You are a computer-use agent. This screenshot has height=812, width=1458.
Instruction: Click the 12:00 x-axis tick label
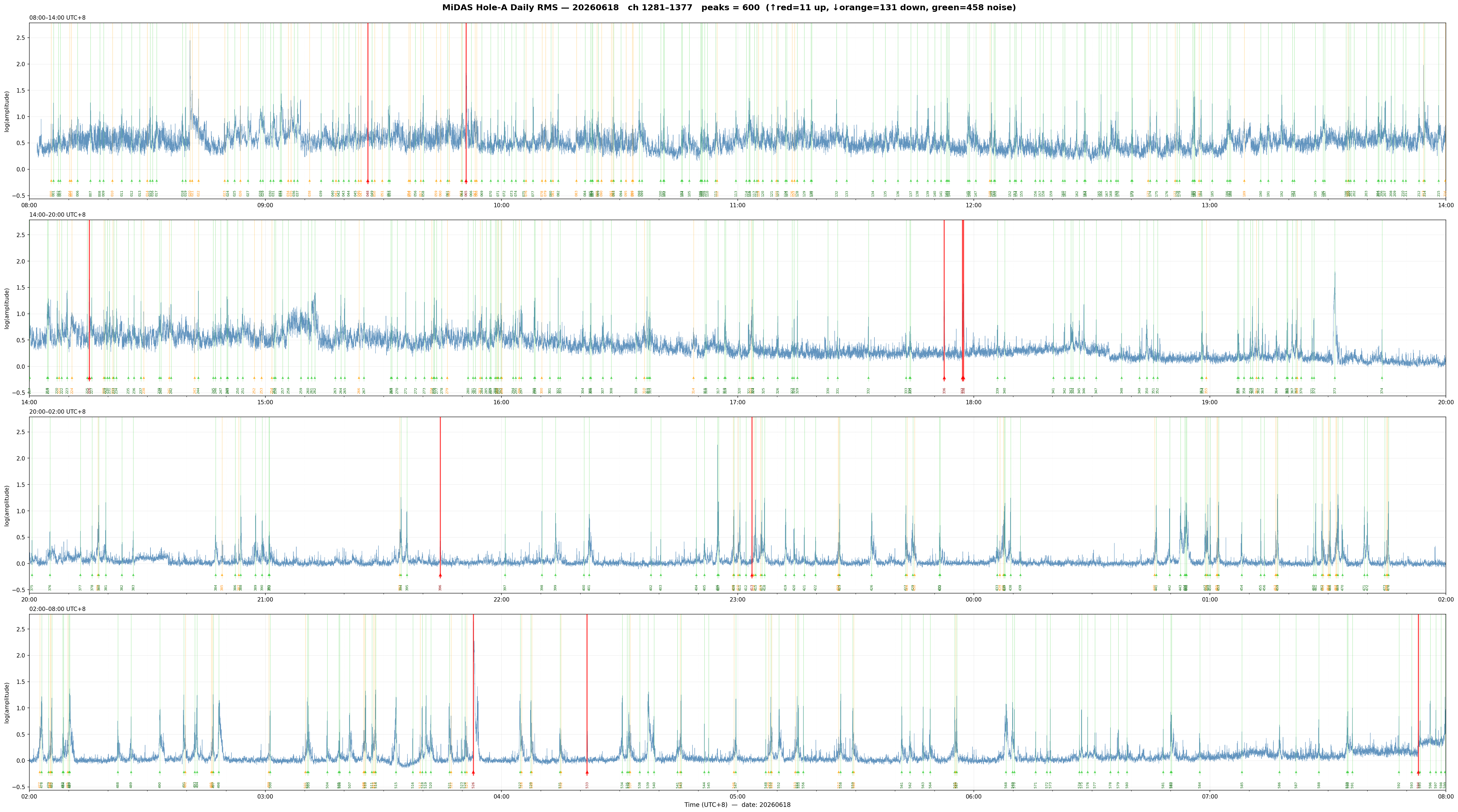point(974,205)
